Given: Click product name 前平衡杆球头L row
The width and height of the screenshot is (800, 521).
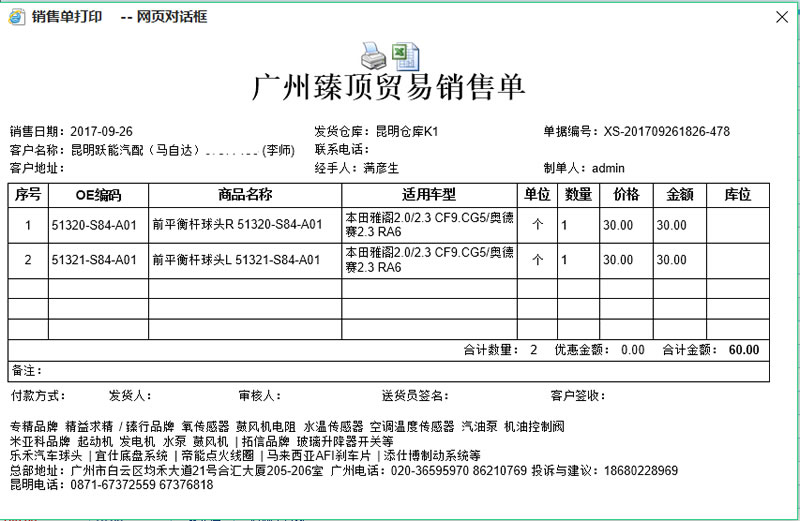Looking at the screenshot, I should [x=245, y=260].
